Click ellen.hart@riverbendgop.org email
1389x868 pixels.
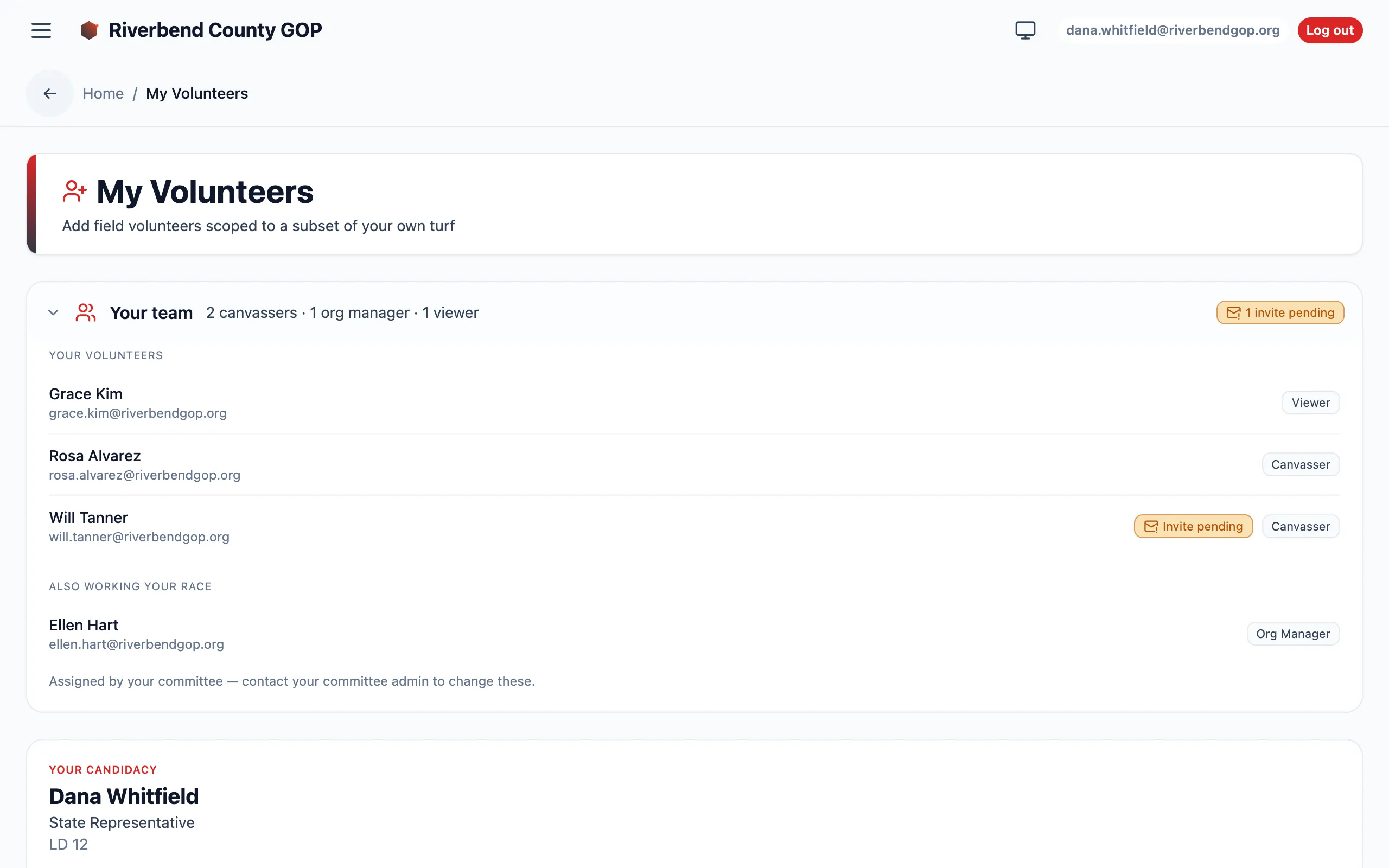(x=137, y=644)
